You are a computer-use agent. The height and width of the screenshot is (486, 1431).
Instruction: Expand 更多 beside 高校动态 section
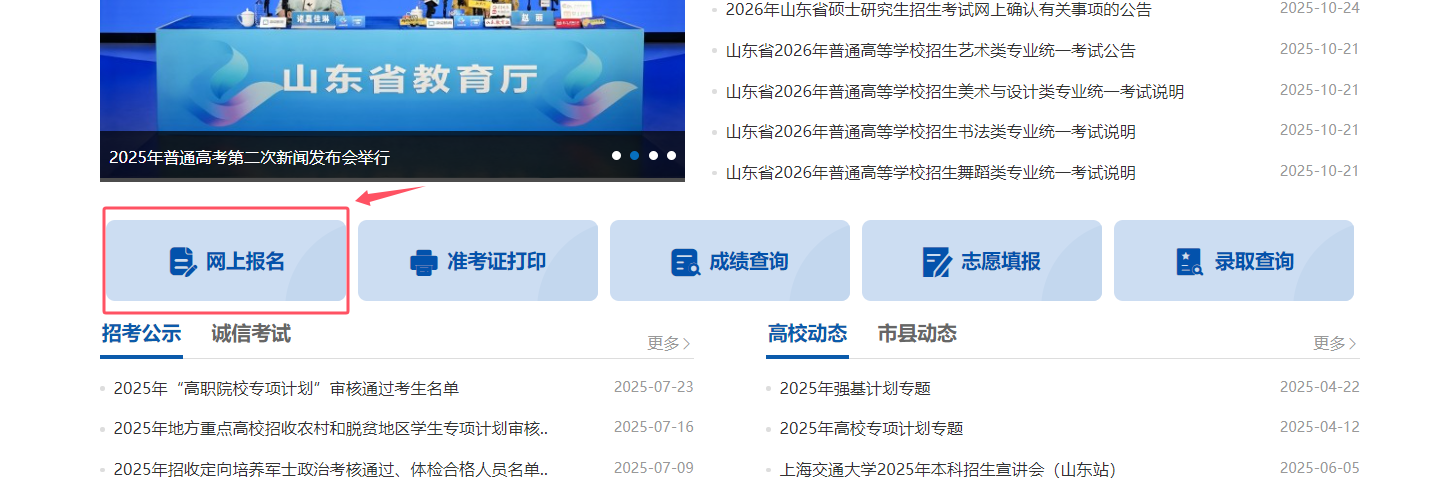tap(1334, 343)
